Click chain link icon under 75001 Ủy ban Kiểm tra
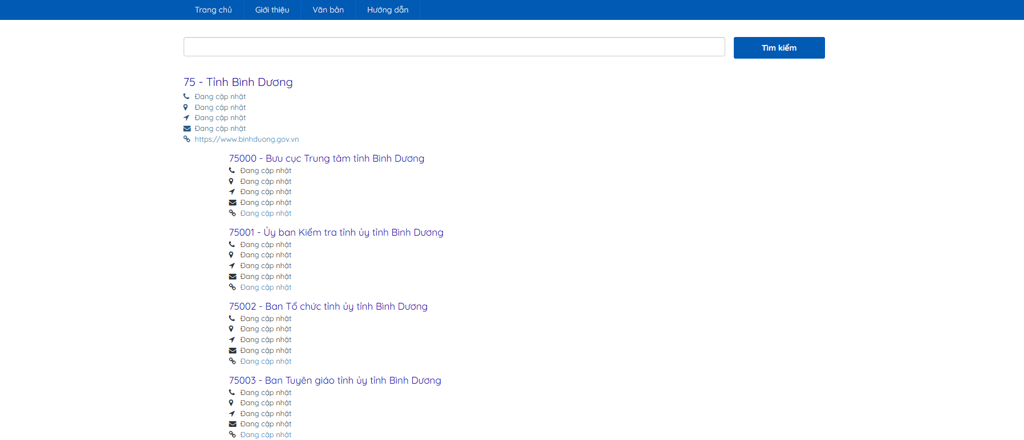This screenshot has height=440, width=1024. (x=232, y=287)
